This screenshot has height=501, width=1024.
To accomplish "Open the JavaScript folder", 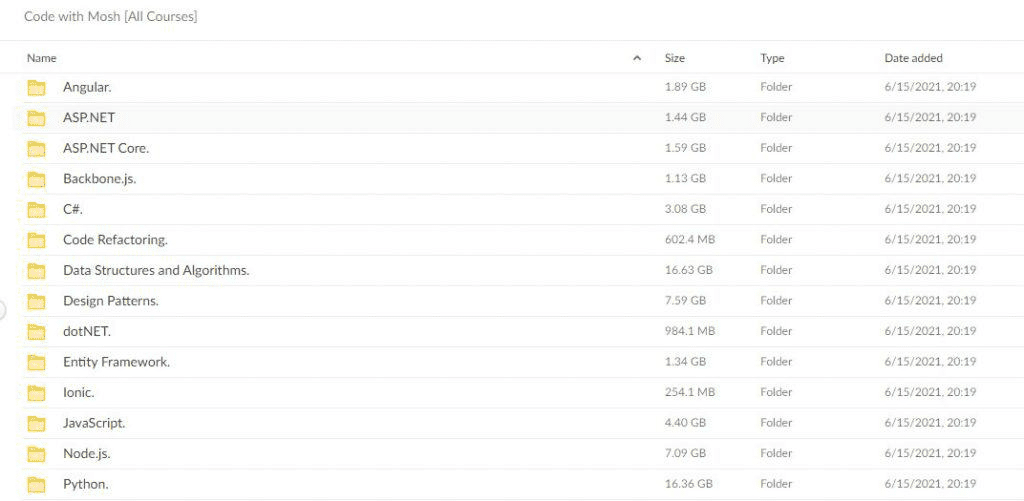I will coord(94,423).
